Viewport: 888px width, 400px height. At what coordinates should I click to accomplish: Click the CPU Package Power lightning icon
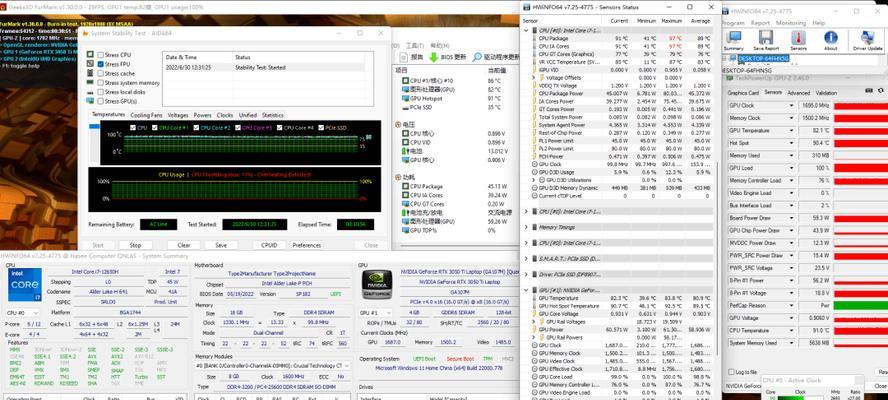[x=534, y=93]
